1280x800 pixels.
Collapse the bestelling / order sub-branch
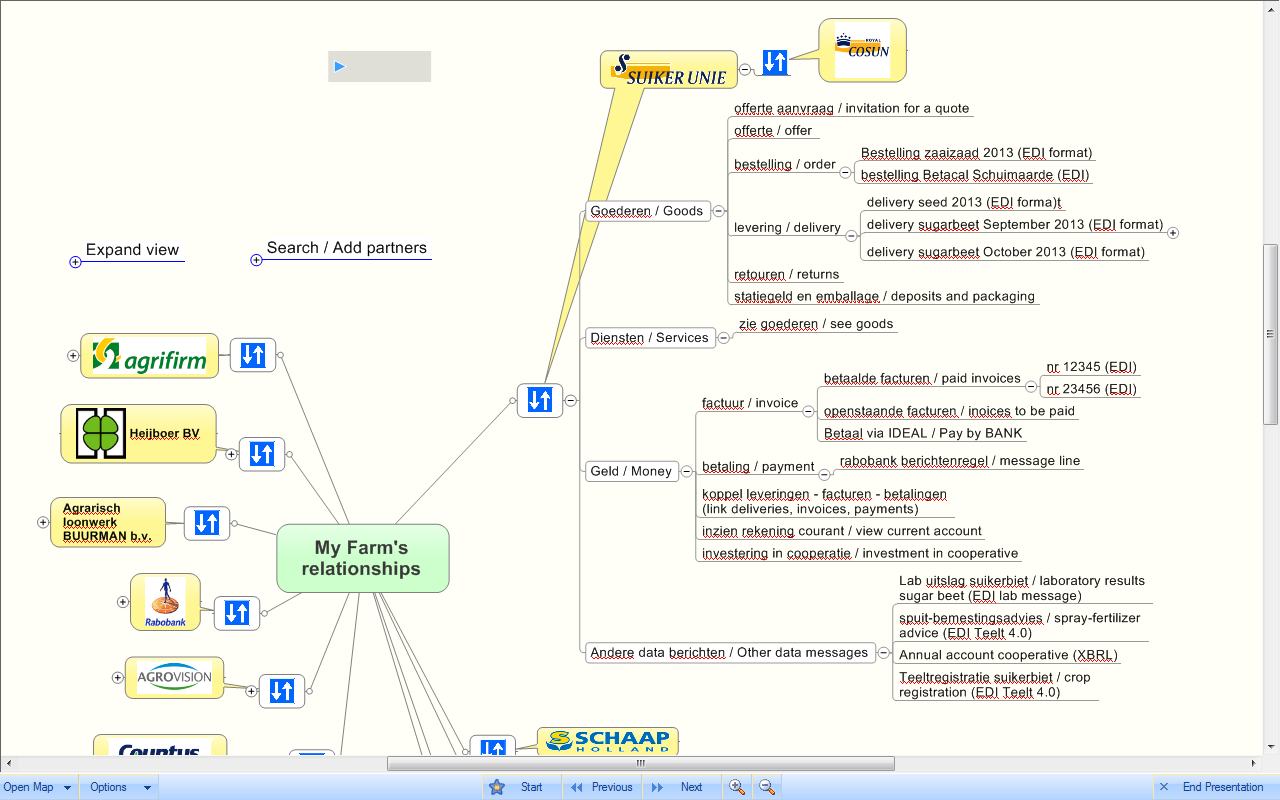click(x=845, y=172)
